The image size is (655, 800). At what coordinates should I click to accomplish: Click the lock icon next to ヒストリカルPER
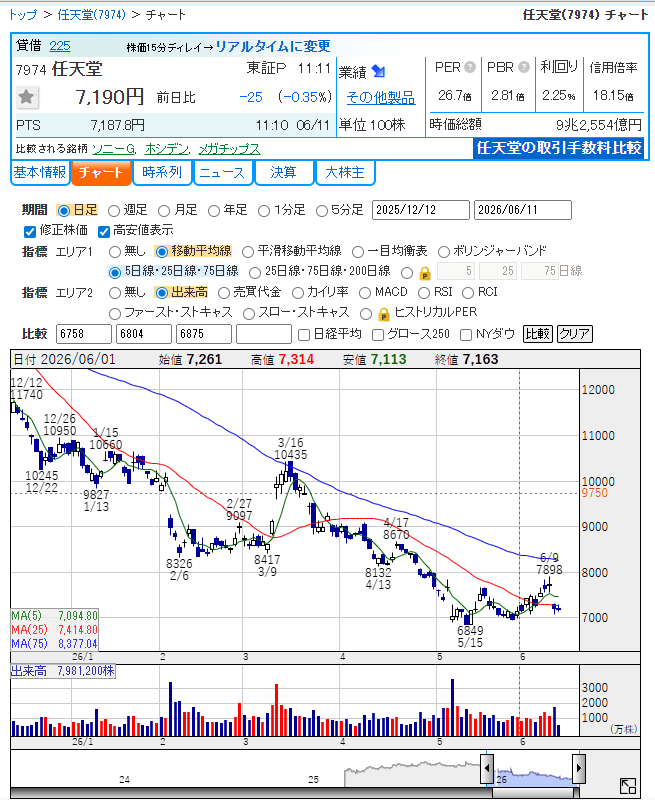pyautogui.click(x=384, y=314)
